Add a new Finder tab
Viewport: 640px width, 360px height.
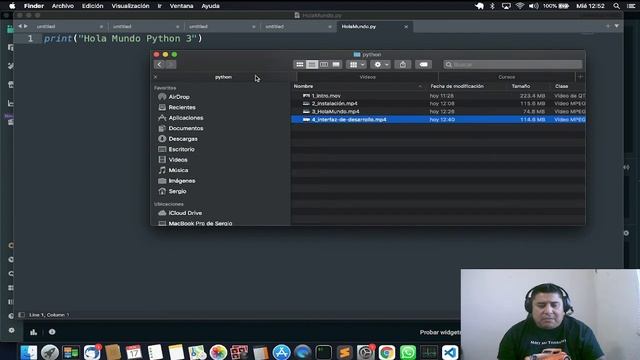(580, 76)
